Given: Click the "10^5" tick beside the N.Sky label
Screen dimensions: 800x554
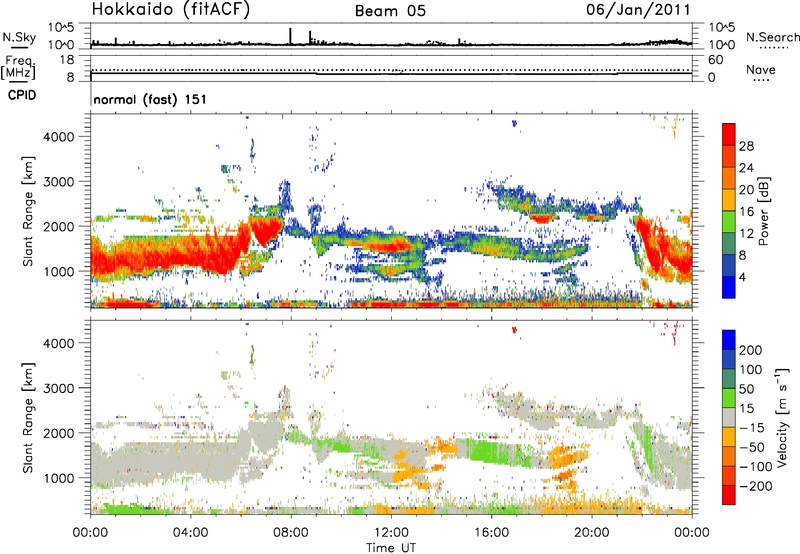Looking at the screenshot, I should pyautogui.click(x=61, y=28).
